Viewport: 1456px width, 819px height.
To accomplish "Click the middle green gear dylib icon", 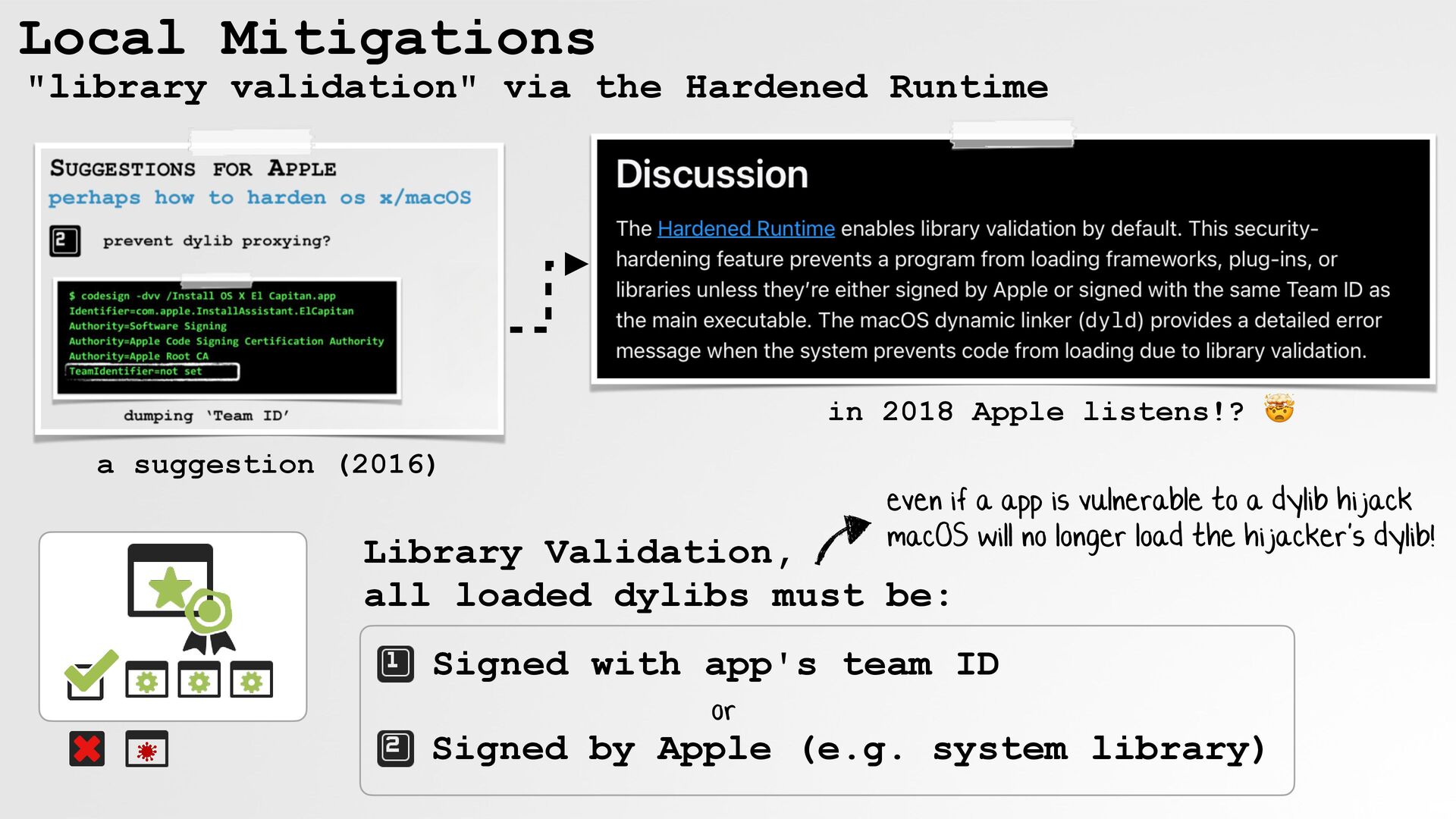I will 199,679.
